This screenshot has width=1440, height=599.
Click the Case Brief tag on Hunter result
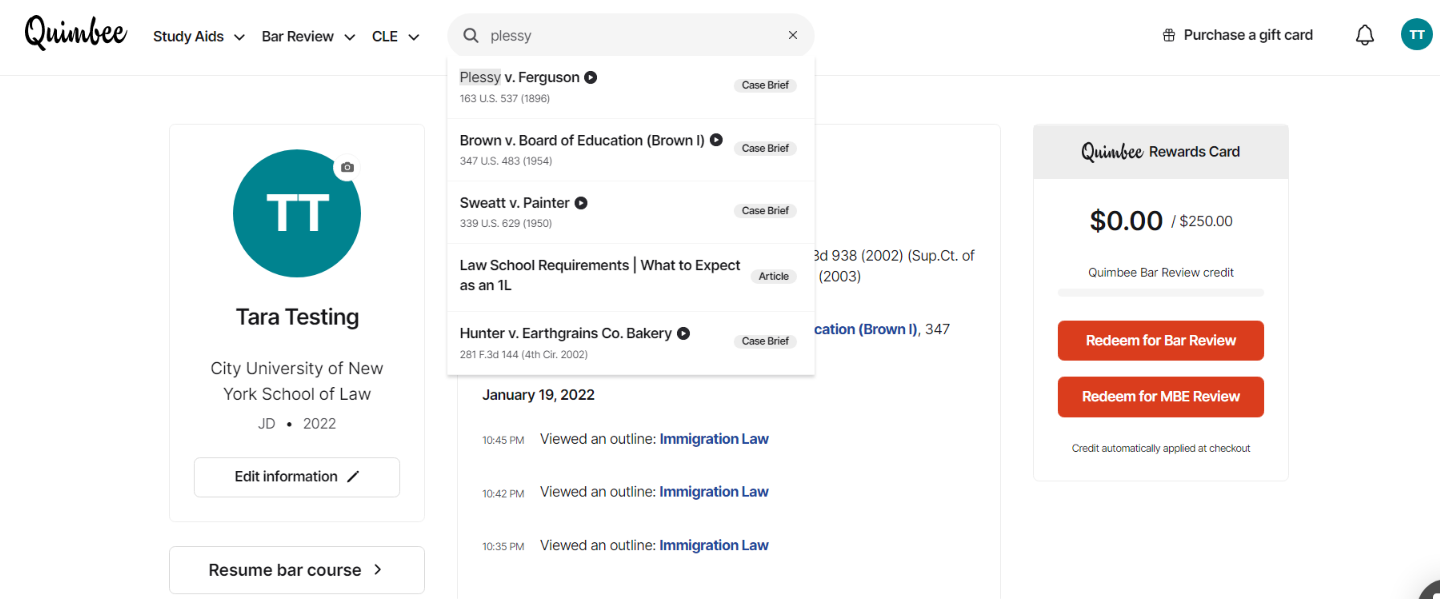click(x=765, y=341)
